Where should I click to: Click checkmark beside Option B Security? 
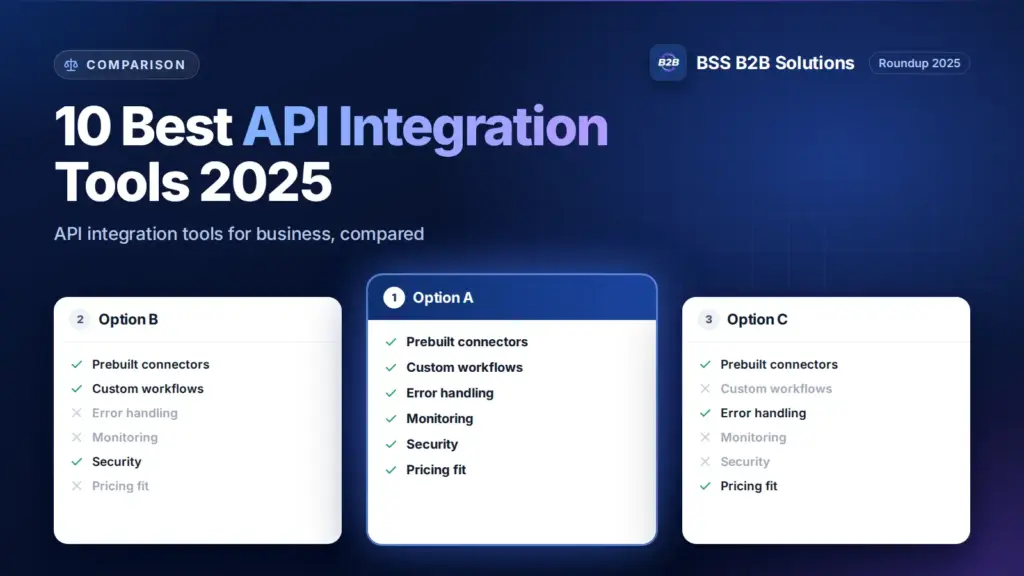[x=77, y=462]
